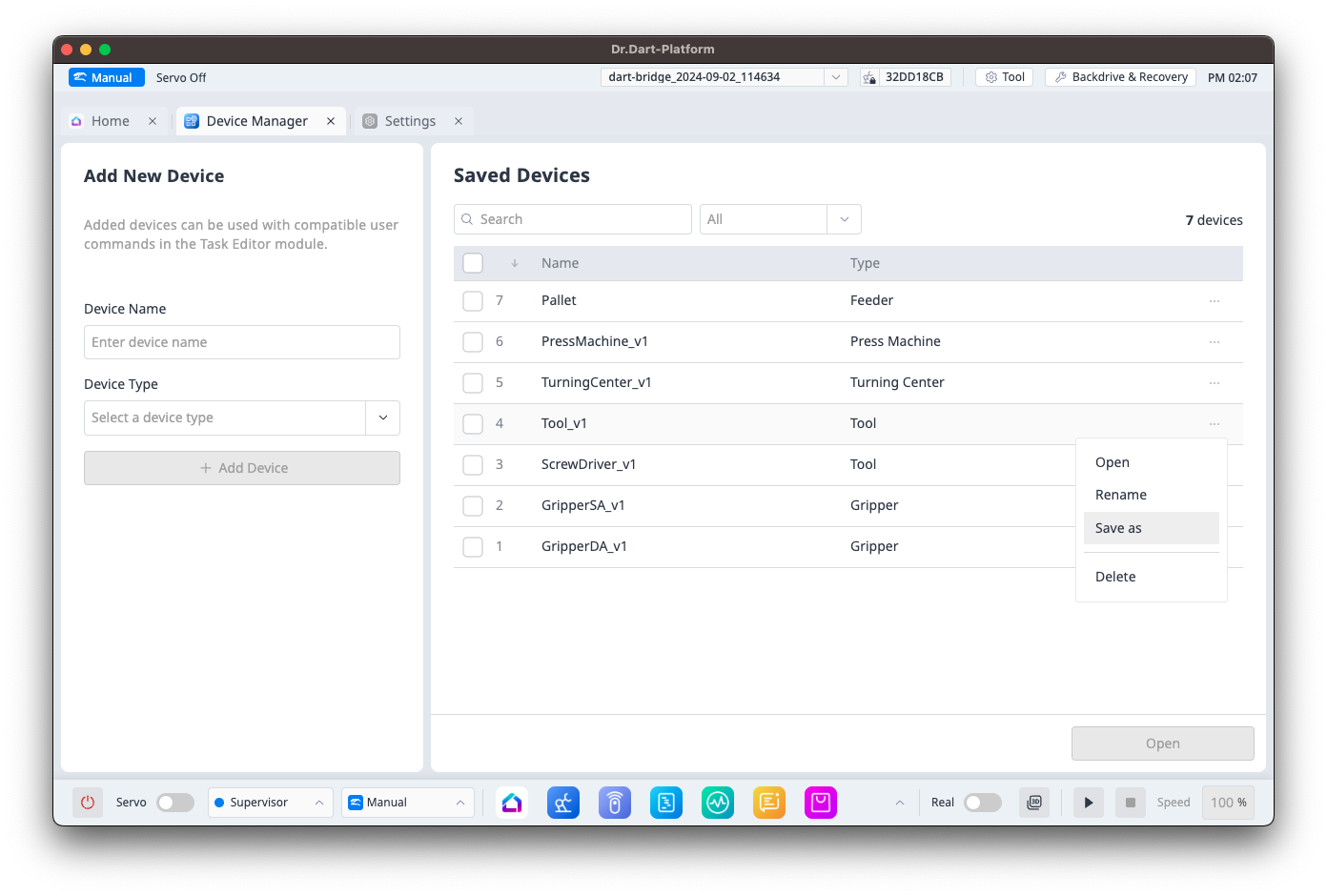Click the Home module icon in bottom dock
The height and width of the screenshot is (896, 1327).
coord(512,803)
